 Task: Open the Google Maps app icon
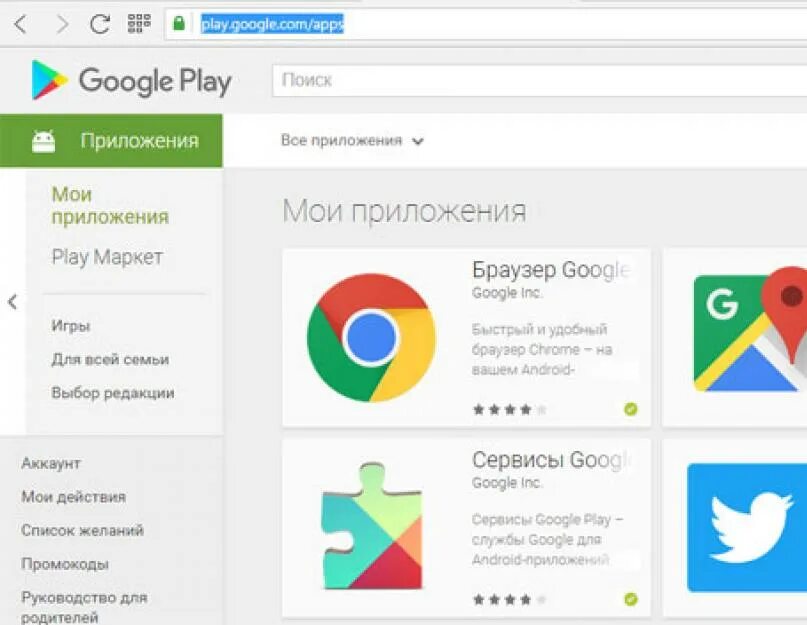pos(750,329)
